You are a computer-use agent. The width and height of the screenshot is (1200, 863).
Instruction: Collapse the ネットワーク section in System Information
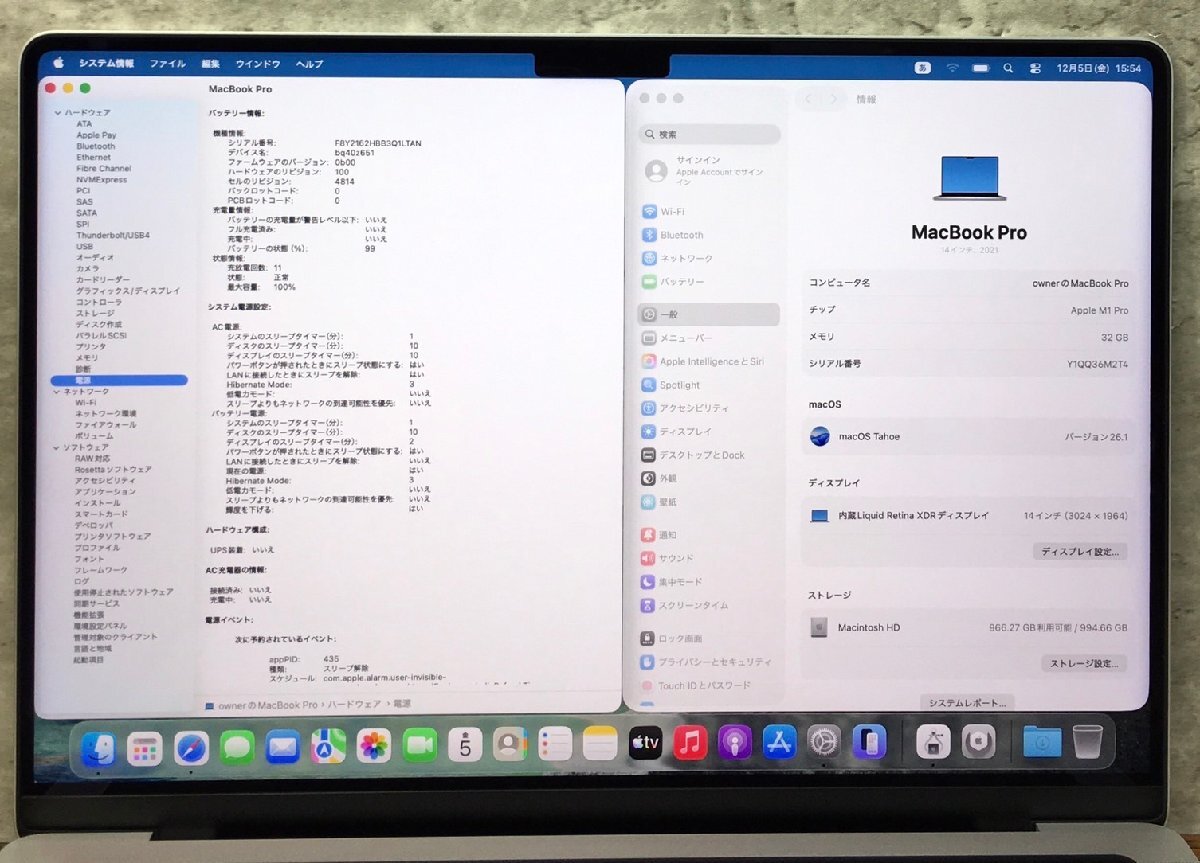(58, 391)
